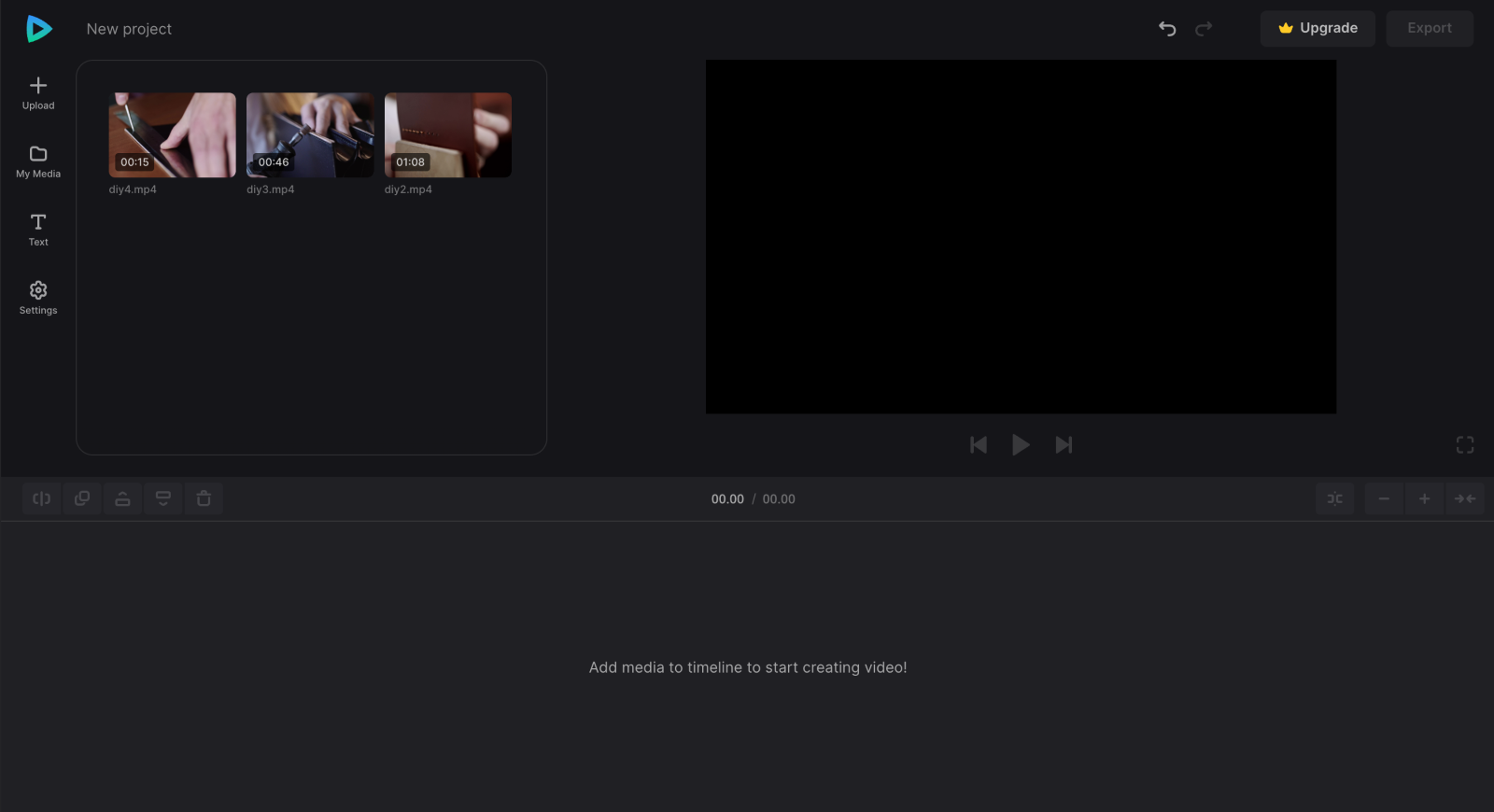Open the My Media folder
Image resolution: width=1494 pixels, height=812 pixels.
coord(38,161)
